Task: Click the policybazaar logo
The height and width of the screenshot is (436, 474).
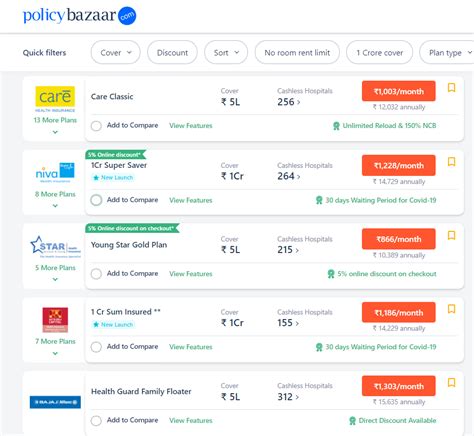Action: click(79, 16)
